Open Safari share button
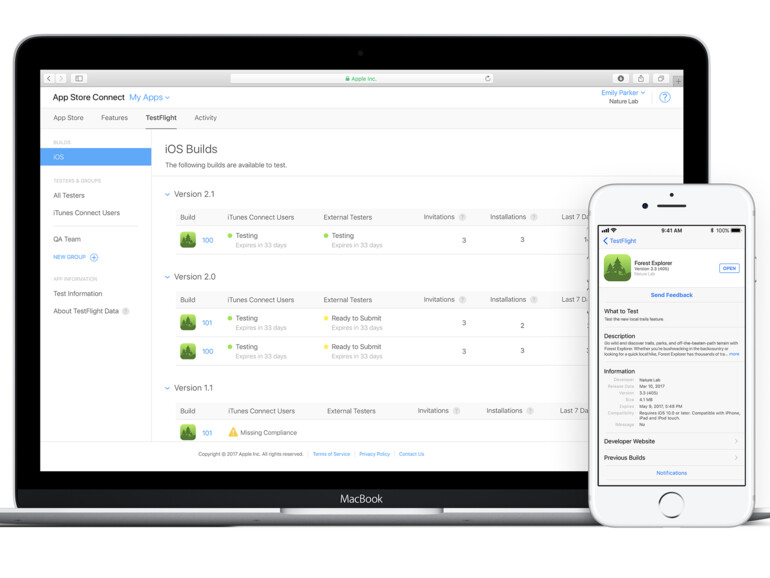Image resolution: width=770 pixels, height=578 pixels. [x=641, y=79]
